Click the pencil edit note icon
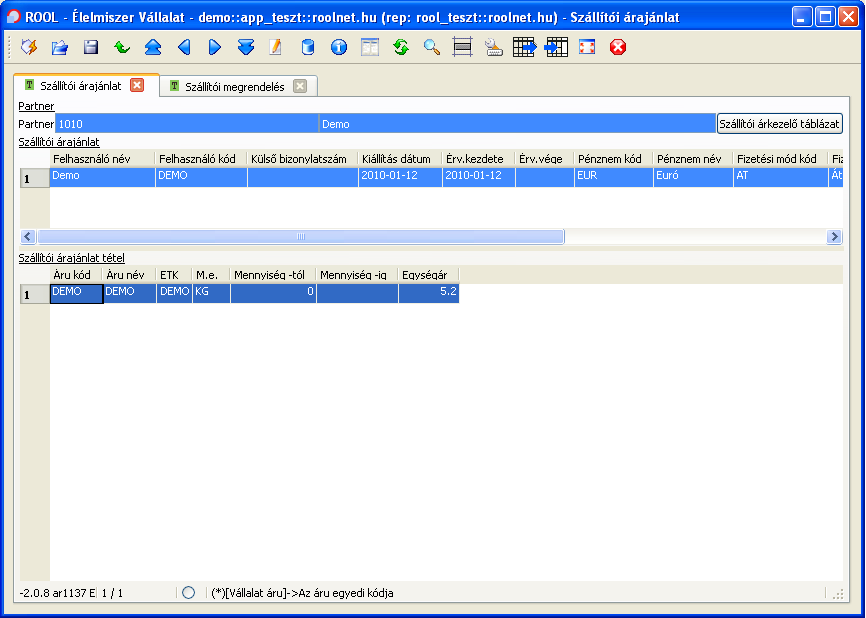The image size is (866, 618). (x=276, y=47)
